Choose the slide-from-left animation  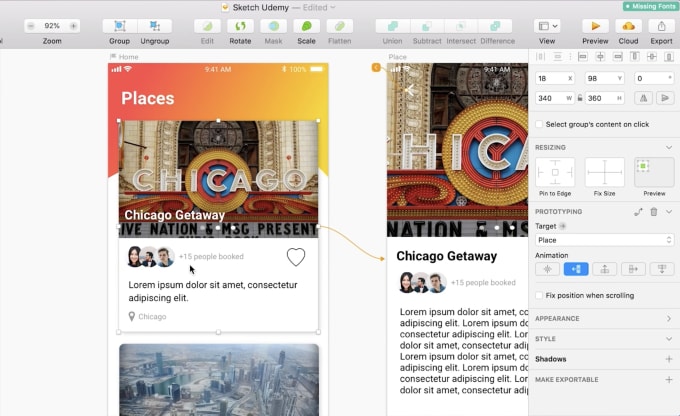633,269
